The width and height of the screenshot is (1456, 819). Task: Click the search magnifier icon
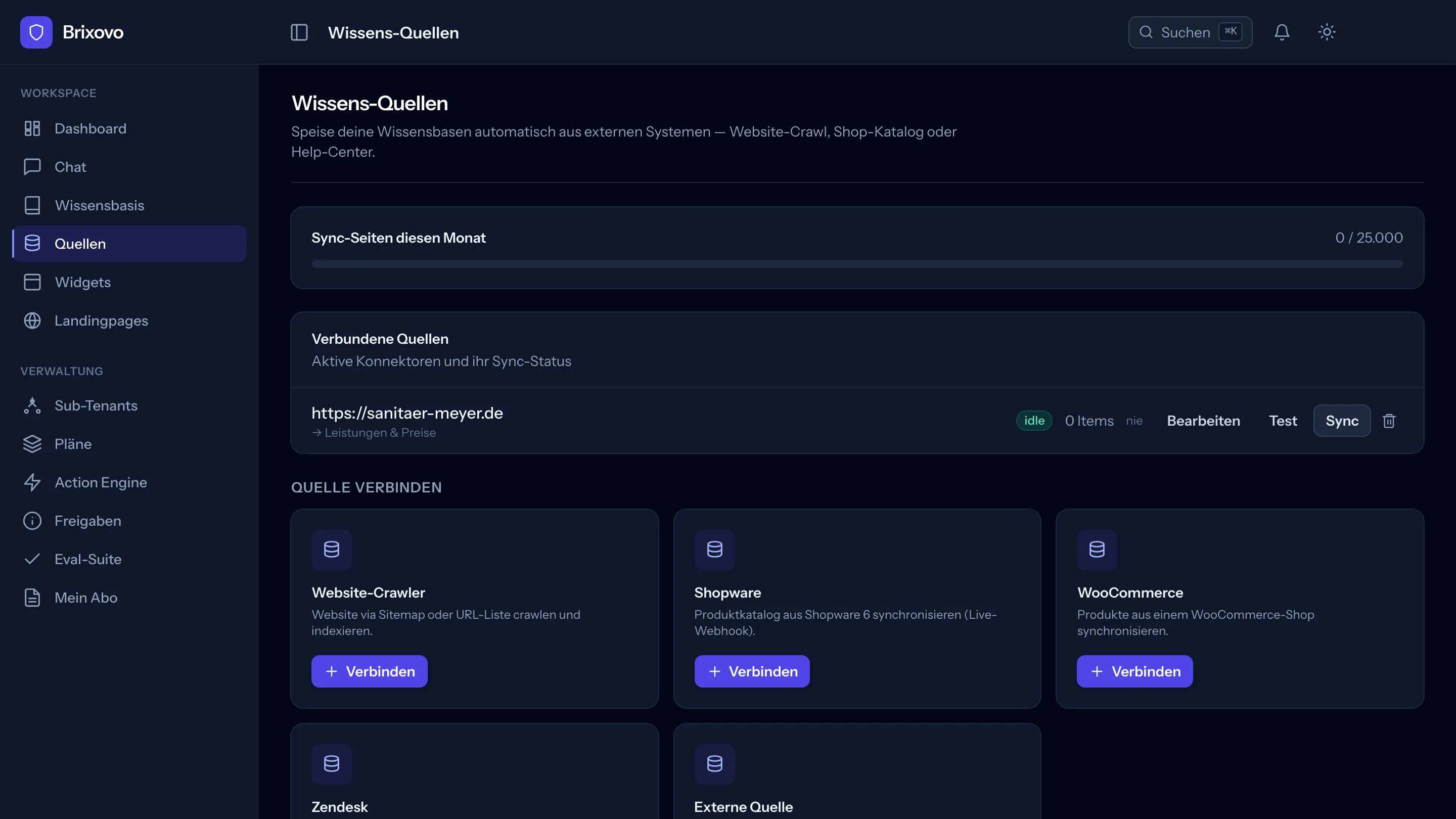pyautogui.click(x=1146, y=32)
